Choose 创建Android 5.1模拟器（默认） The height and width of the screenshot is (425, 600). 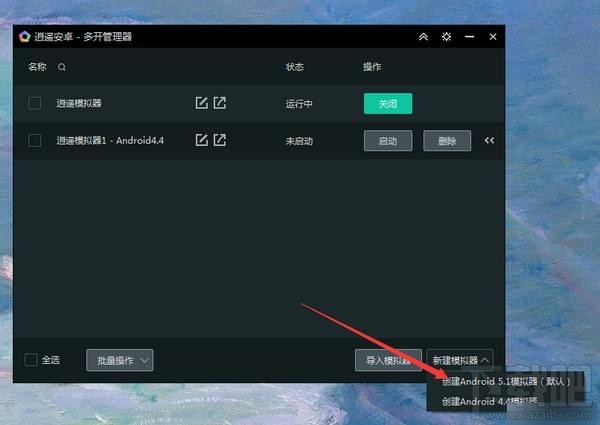coord(506,382)
